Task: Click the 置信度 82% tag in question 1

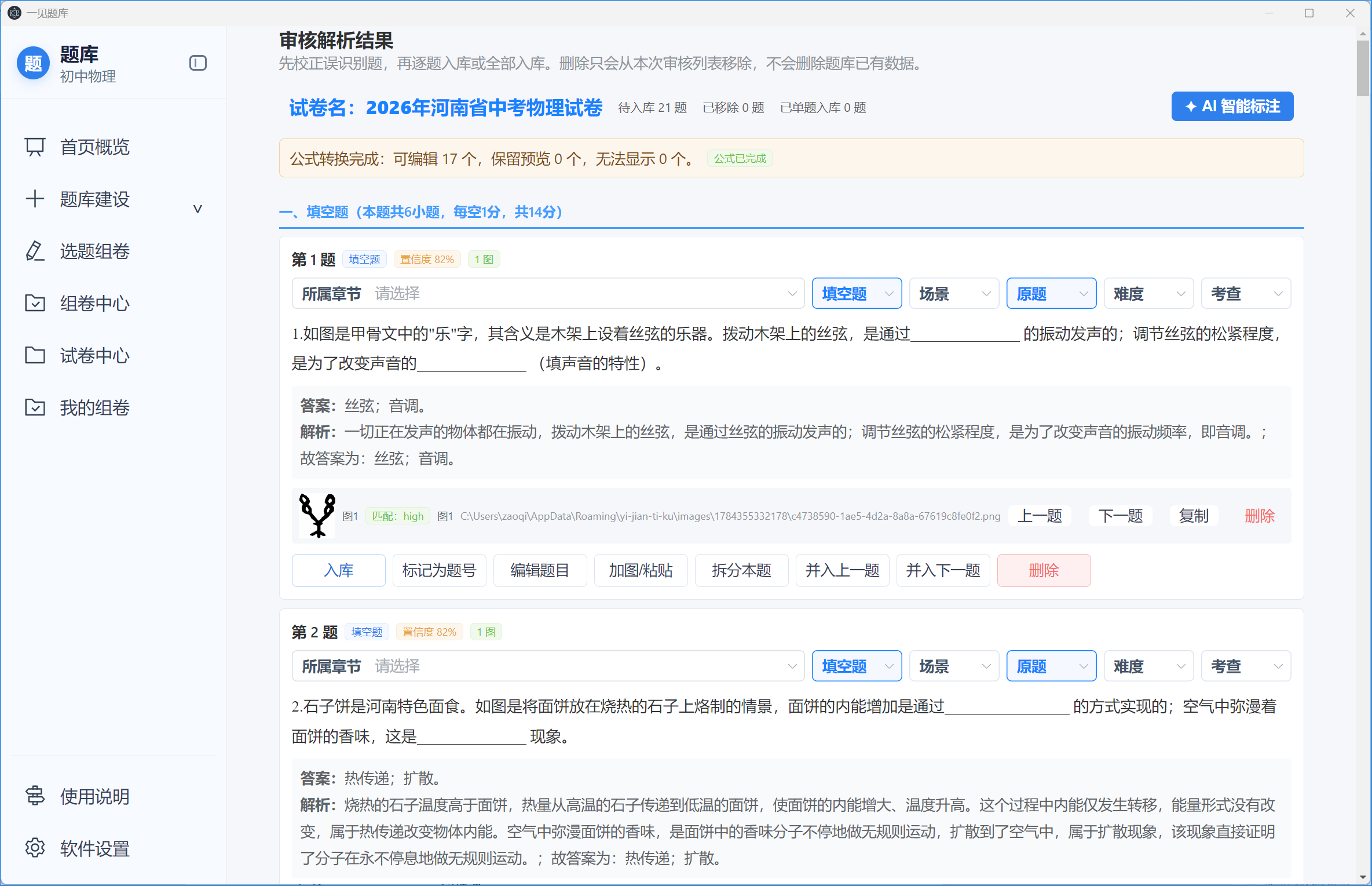Action: [x=427, y=260]
